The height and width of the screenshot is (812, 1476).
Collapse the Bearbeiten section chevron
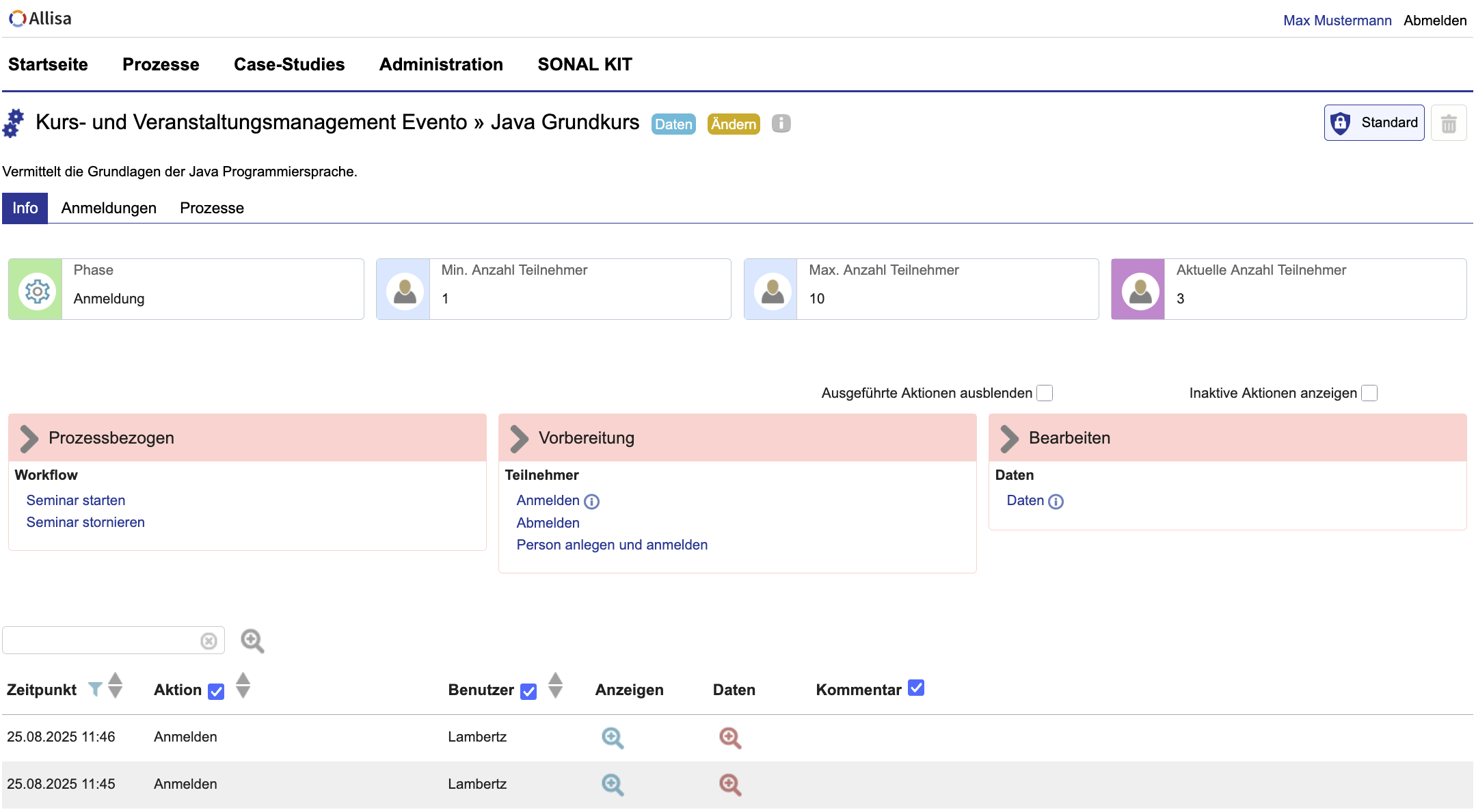(x=1010, y=439)
